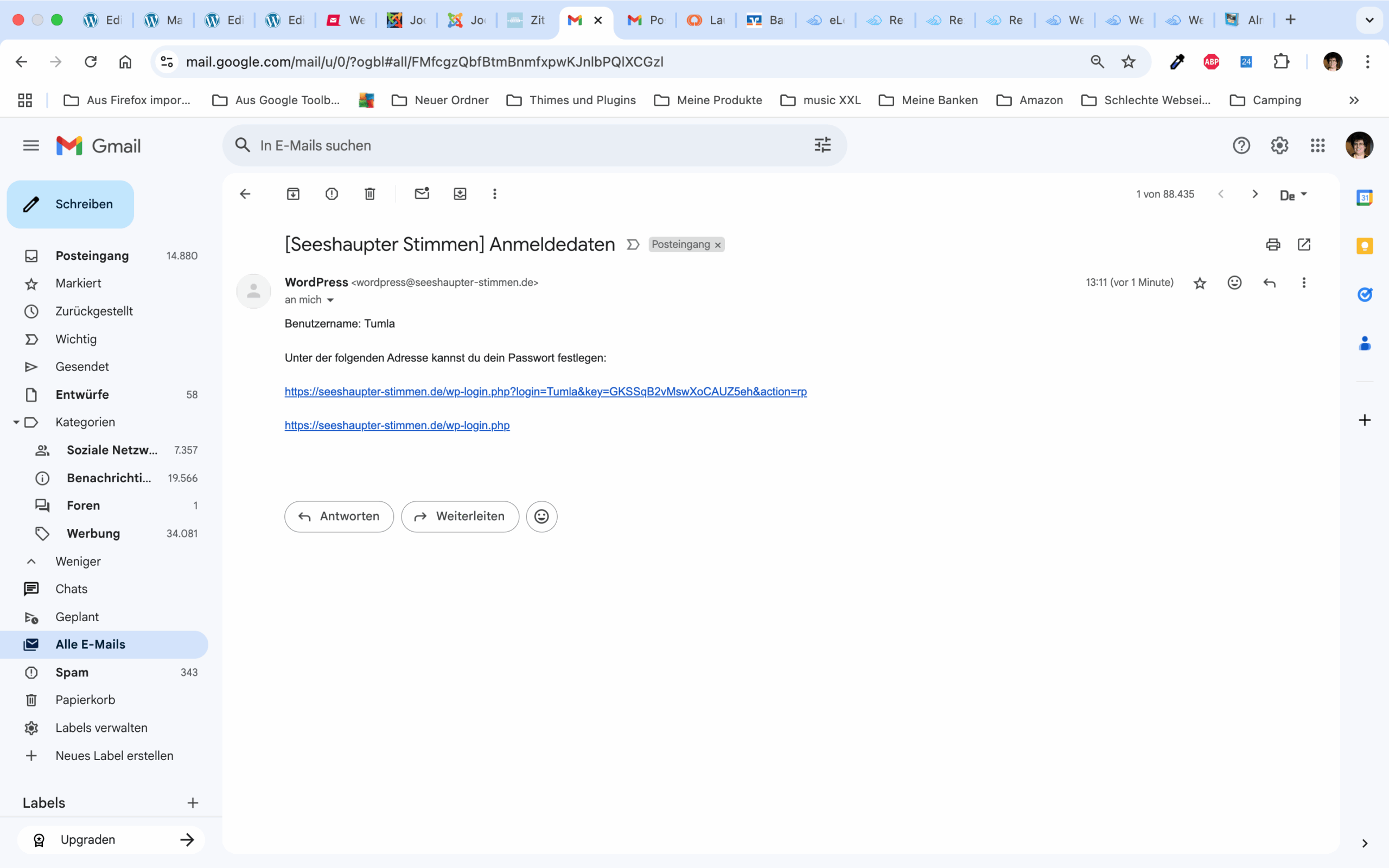Open the password reset link with key
The image size is (1389, 868).
pyautogui.click(x=546, y=392)
